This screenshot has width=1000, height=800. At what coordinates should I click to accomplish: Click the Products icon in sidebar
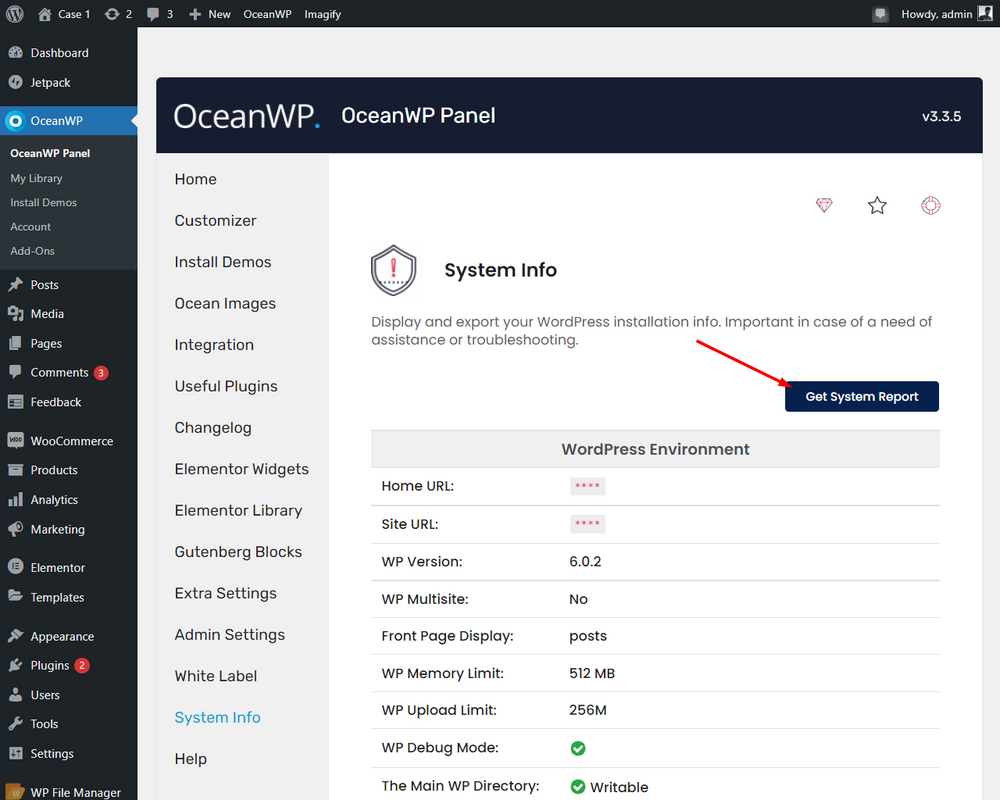pos(15,470)
